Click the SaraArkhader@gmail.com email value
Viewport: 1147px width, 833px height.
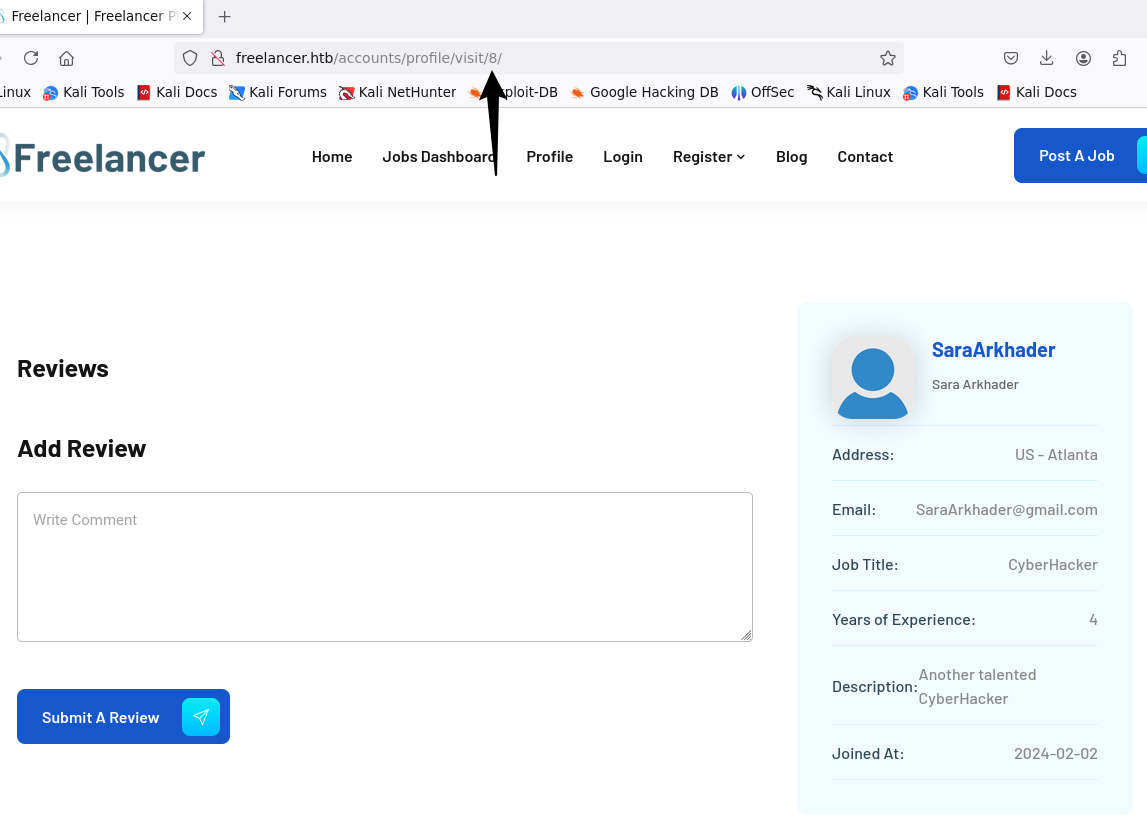1007,510
